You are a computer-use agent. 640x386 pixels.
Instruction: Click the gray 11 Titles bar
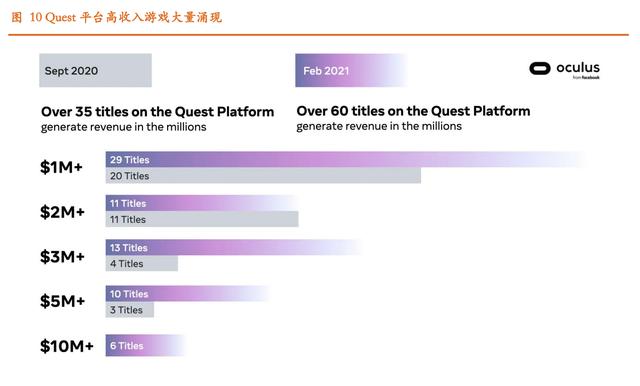click(202, 219)
